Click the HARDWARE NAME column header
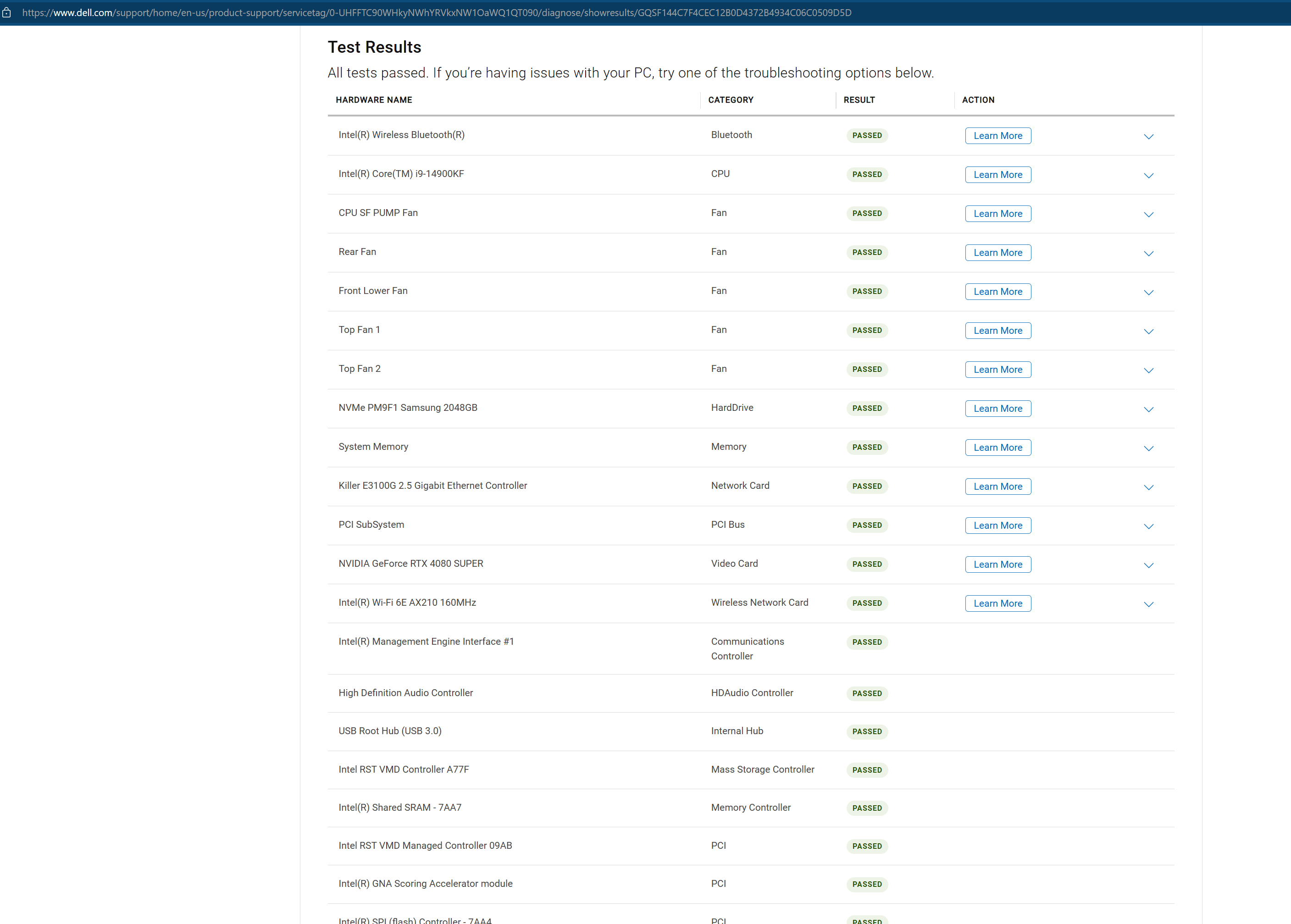The height and width of the screenshot is (924, 1291). tap(374, 100)
